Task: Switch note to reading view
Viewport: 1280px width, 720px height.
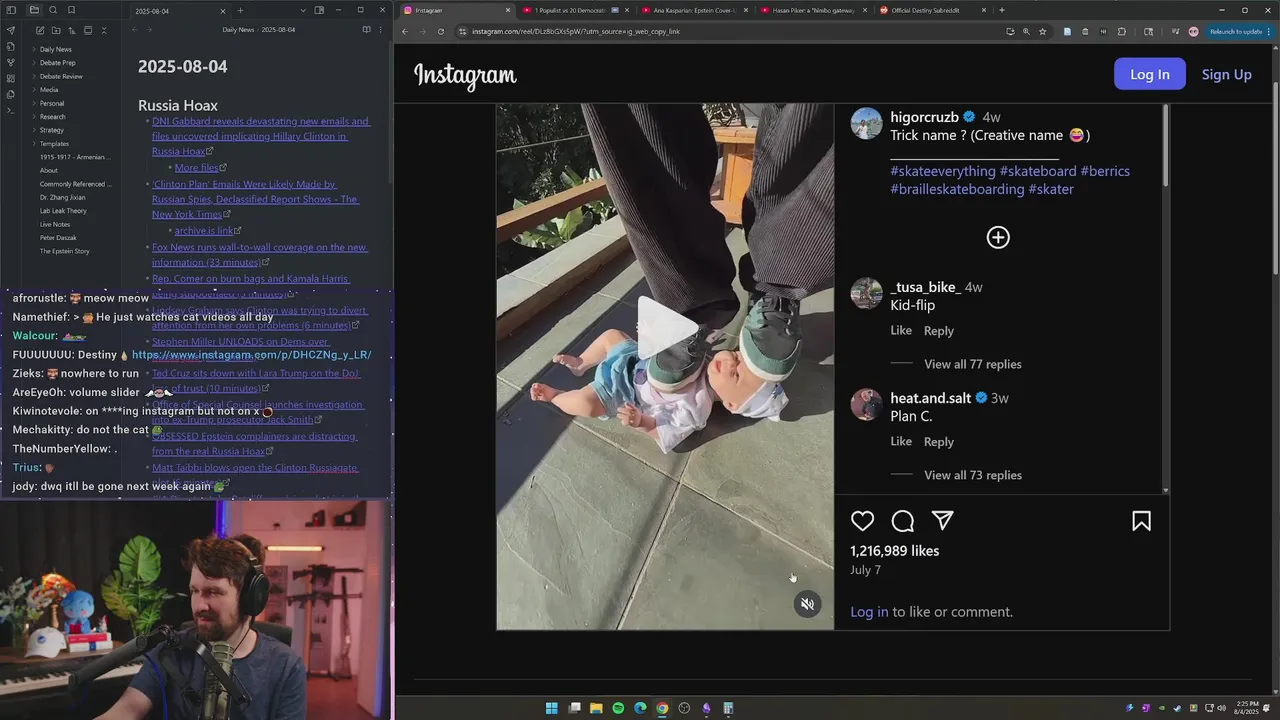Action: pos(366,30)
